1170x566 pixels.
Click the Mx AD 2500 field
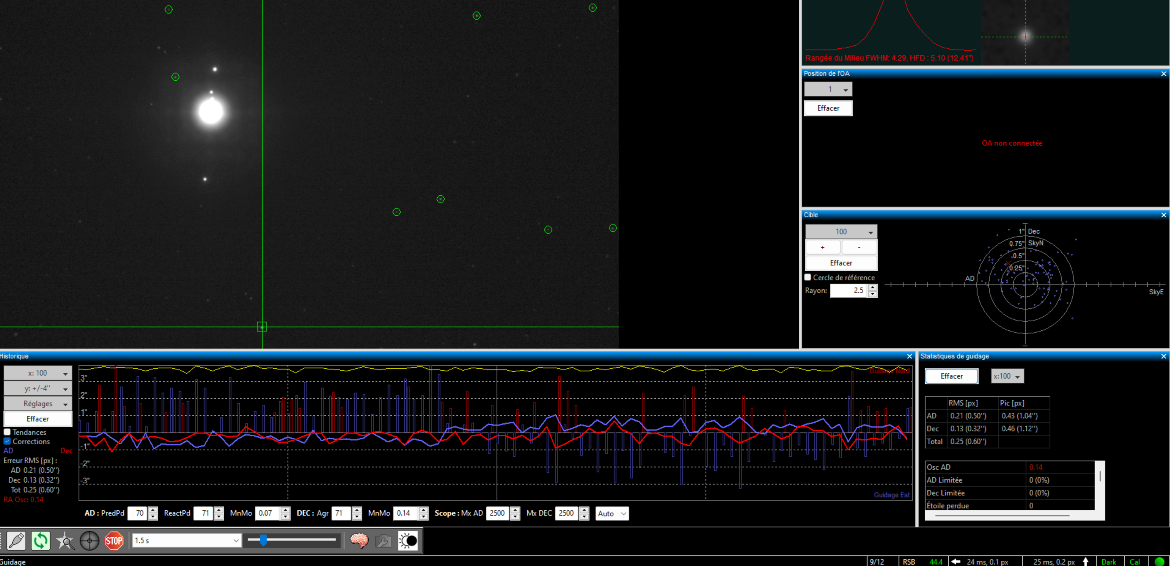496,513
